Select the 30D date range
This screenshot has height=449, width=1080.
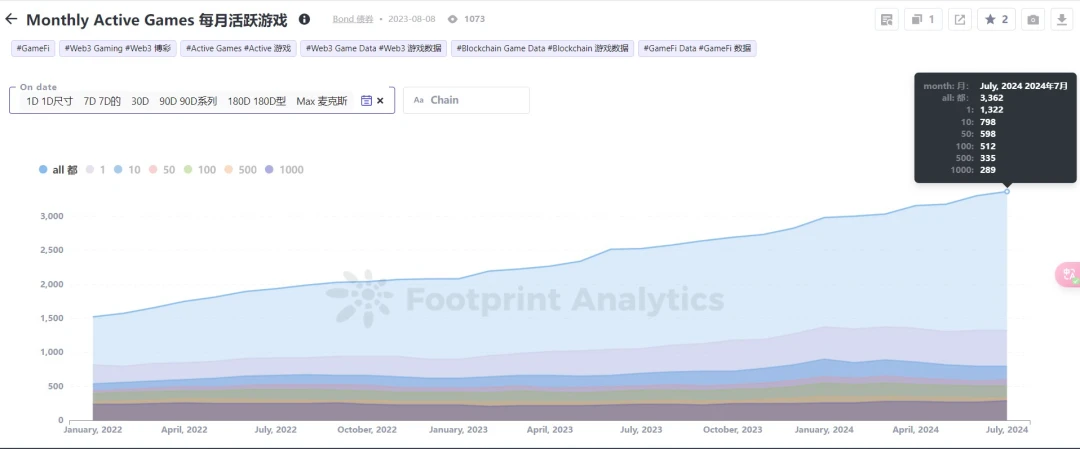point(140,101)
